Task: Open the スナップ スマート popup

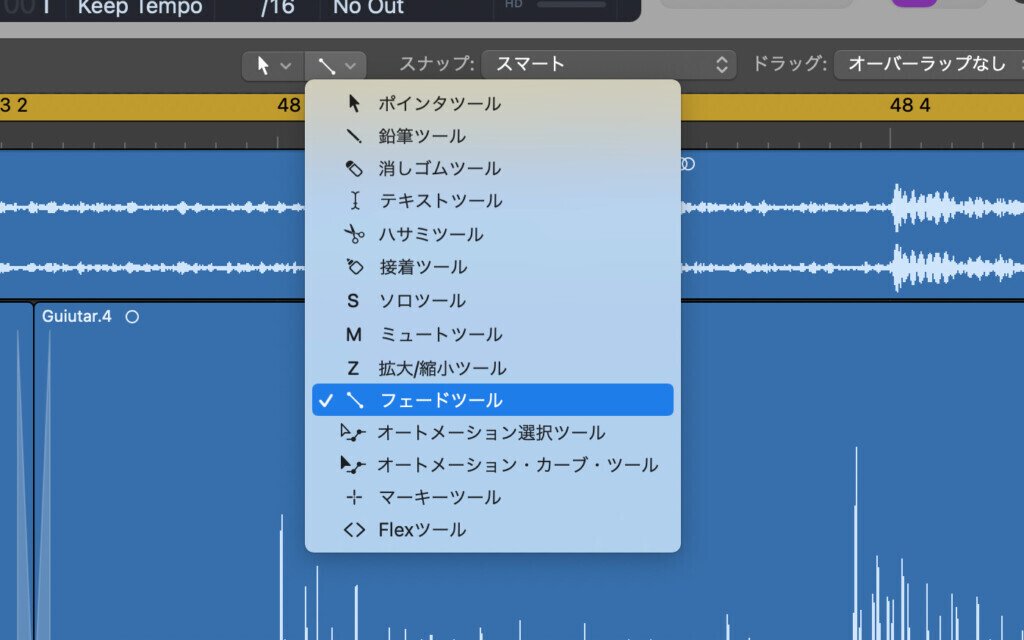Action: tap(609, 64)
